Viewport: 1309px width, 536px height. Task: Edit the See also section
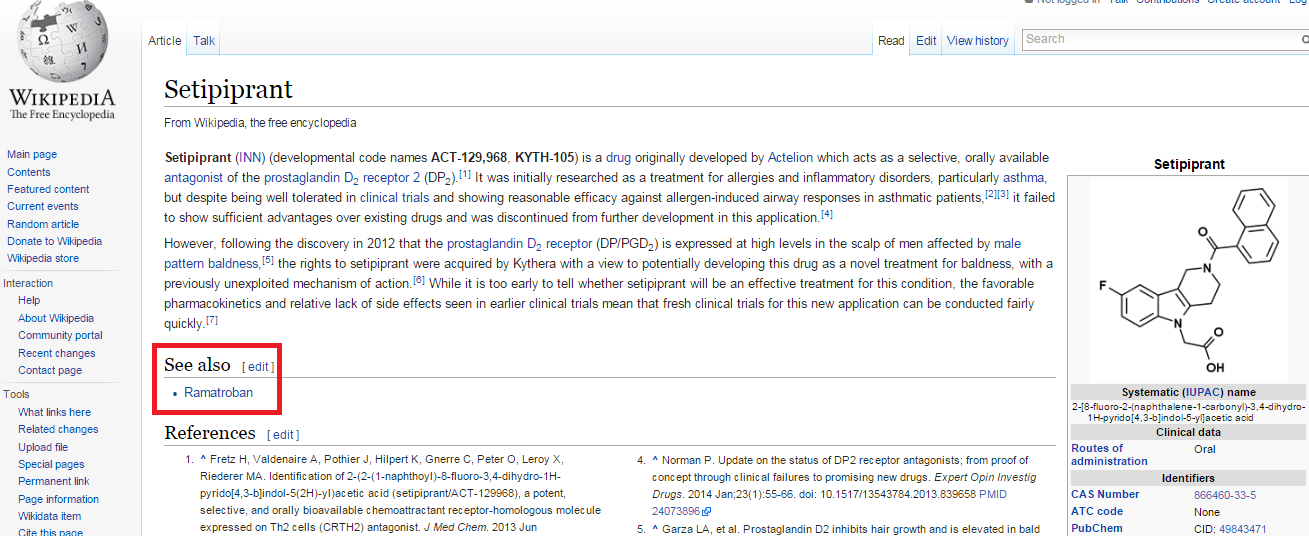tap(258, 367)
